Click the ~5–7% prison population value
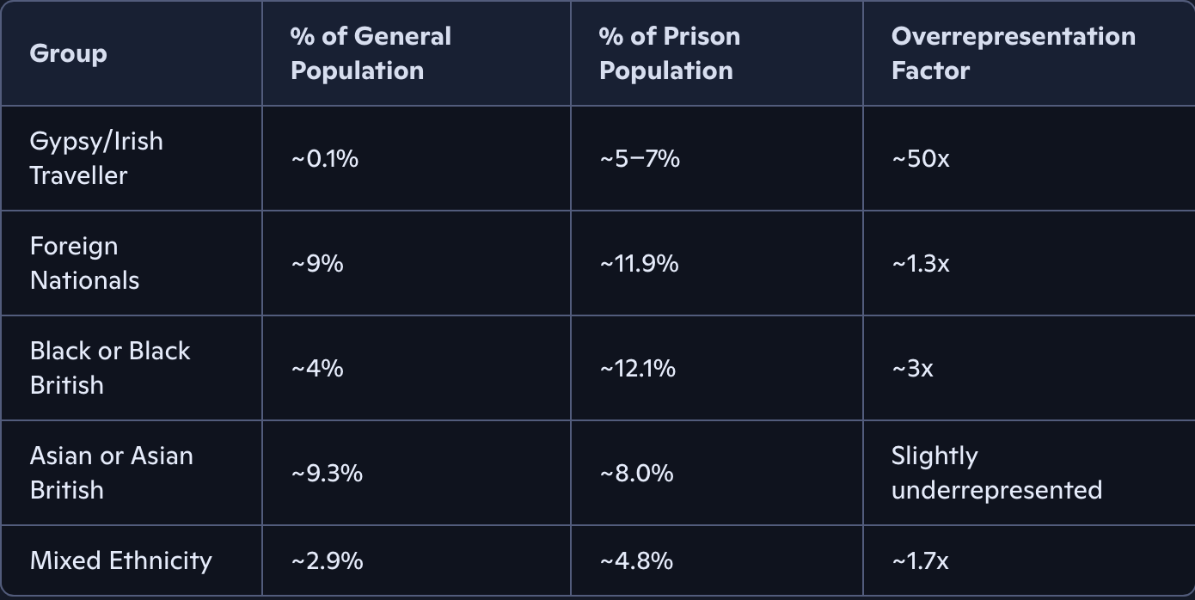1195x600 pixels. click(x=639, y=159)
